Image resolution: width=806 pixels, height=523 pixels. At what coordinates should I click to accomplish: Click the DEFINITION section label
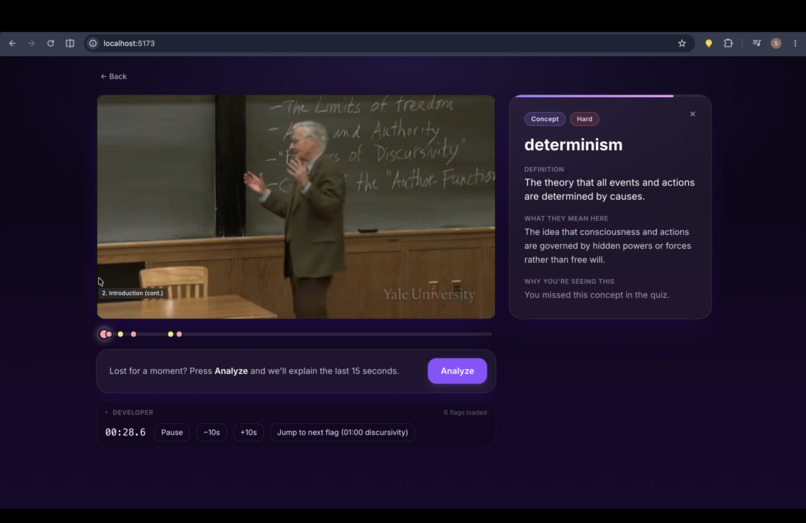(x=544, y=169)
